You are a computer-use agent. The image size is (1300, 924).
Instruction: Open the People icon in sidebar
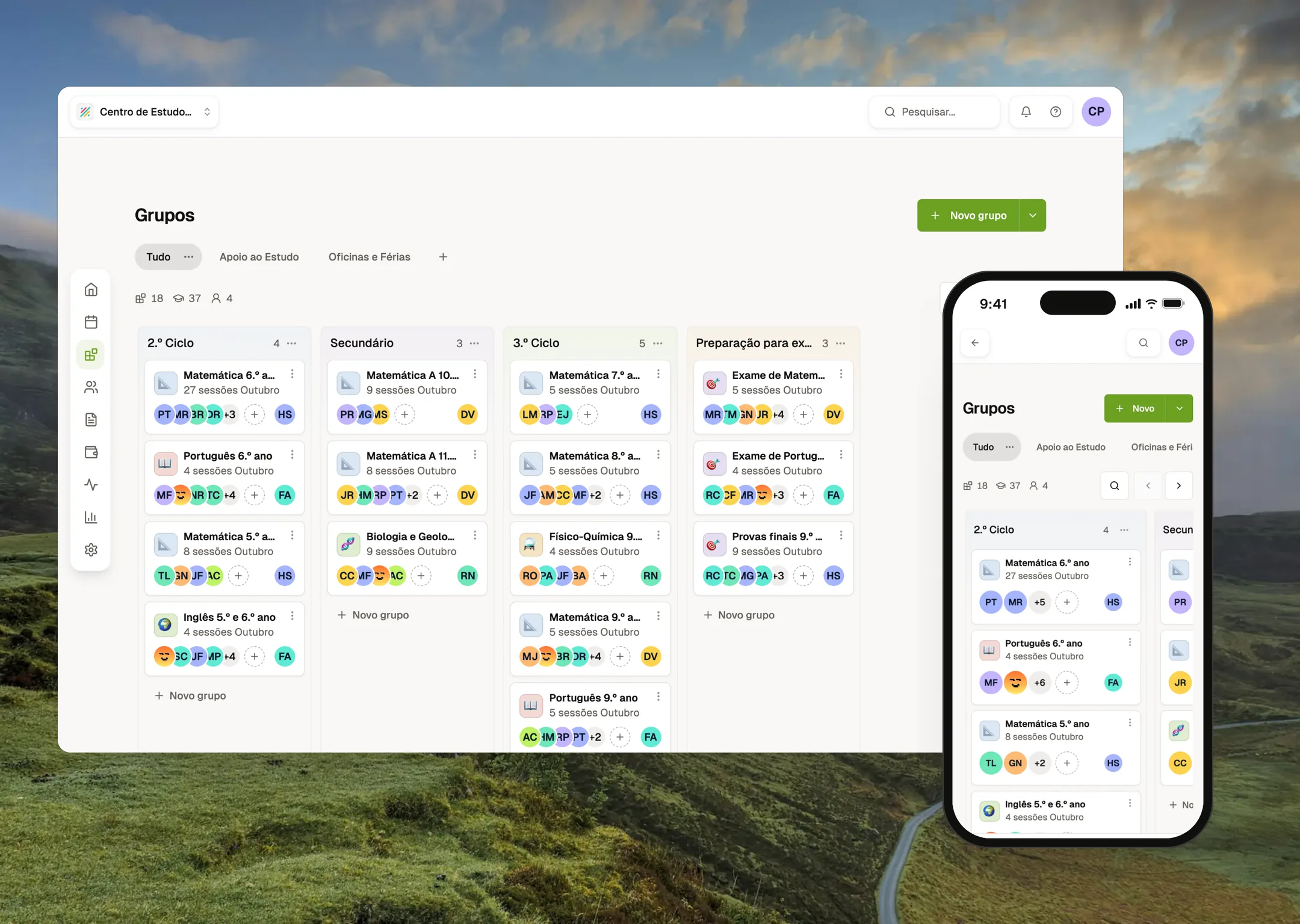(91, 387)
